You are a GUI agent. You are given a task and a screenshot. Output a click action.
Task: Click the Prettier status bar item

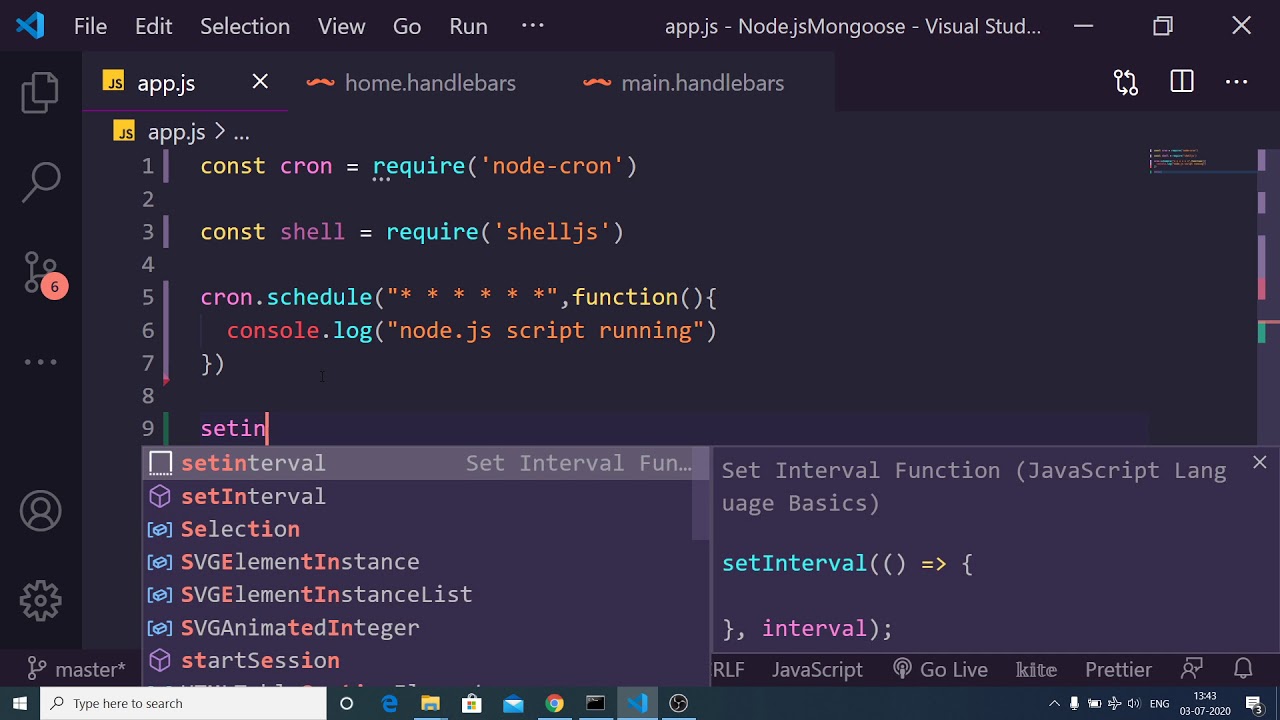pos(1118,669)
